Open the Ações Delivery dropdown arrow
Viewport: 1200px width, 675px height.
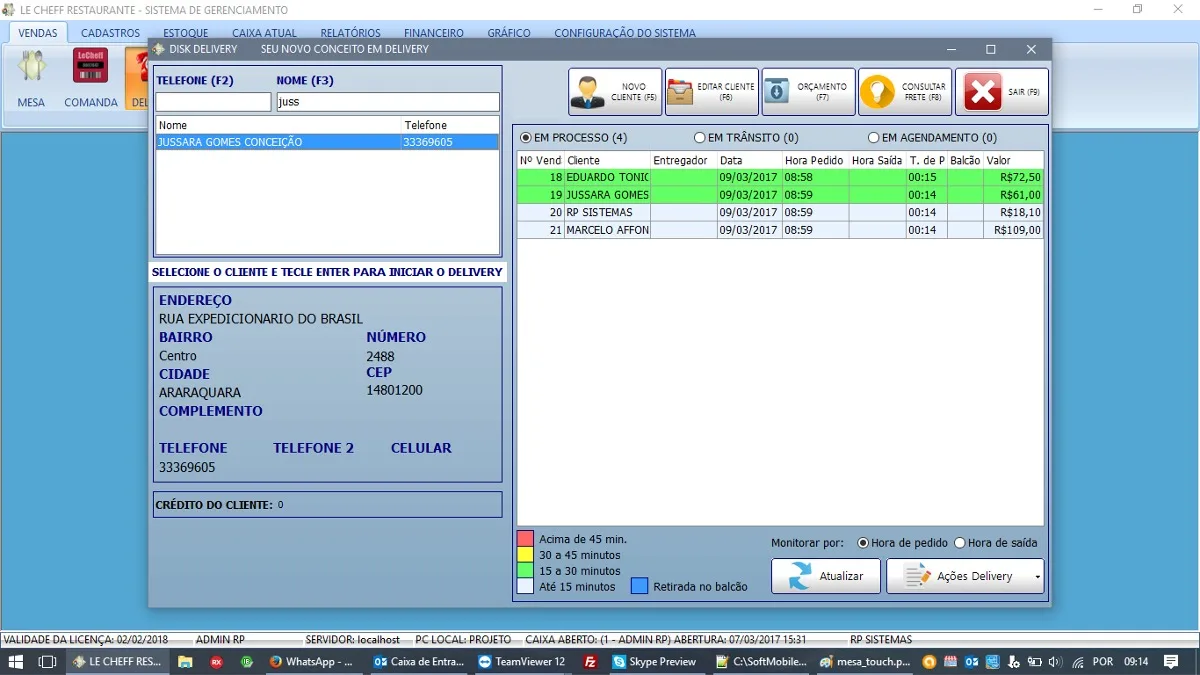[1038, 577]
